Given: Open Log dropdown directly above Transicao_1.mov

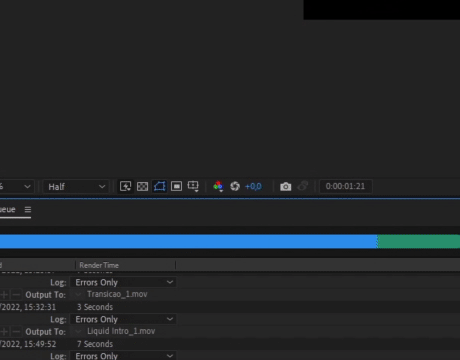Looking at the screenshot, I should point(123,282).
